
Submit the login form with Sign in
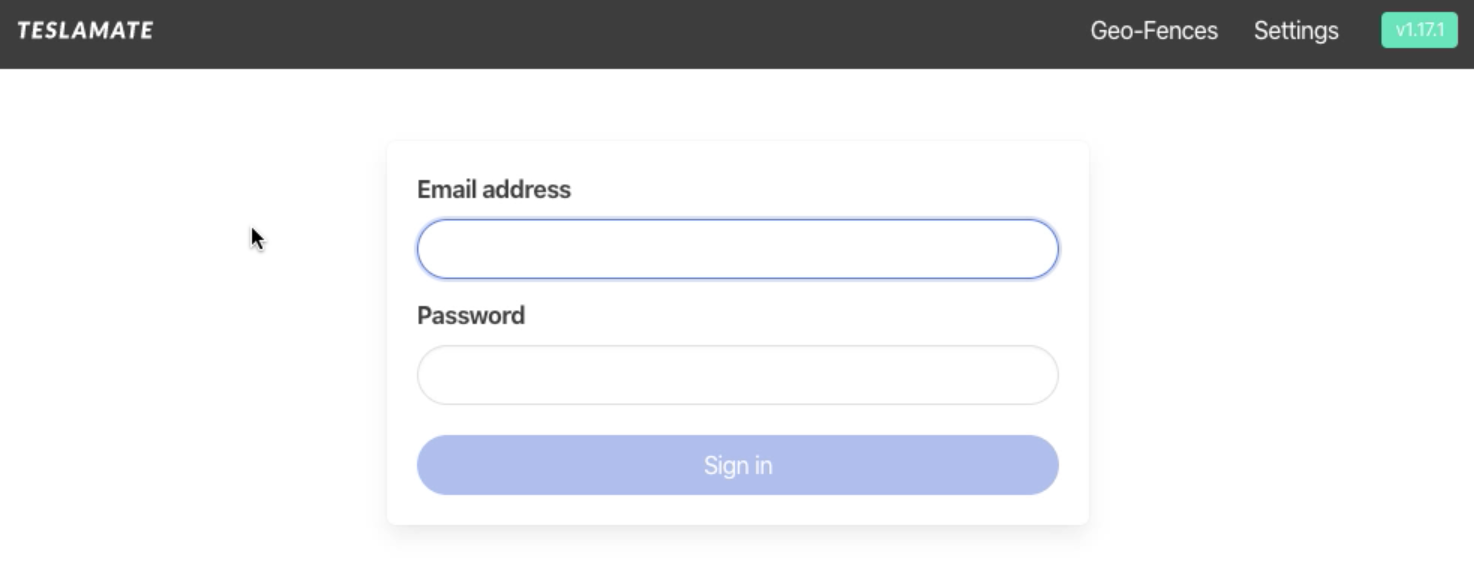[x=737, y=465]
